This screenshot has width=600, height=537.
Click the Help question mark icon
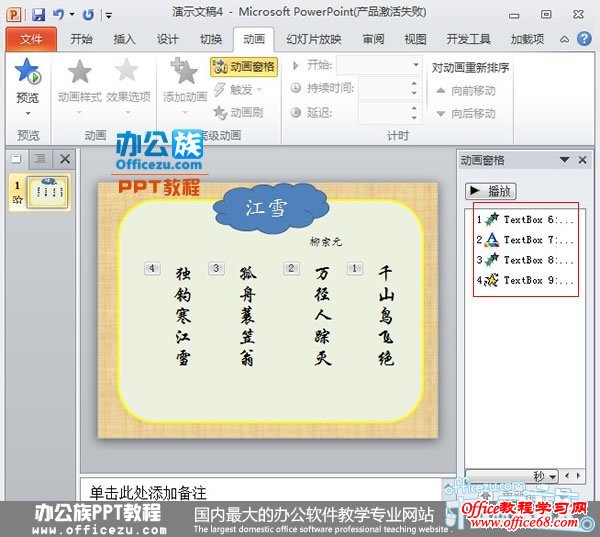click(584, 39)
